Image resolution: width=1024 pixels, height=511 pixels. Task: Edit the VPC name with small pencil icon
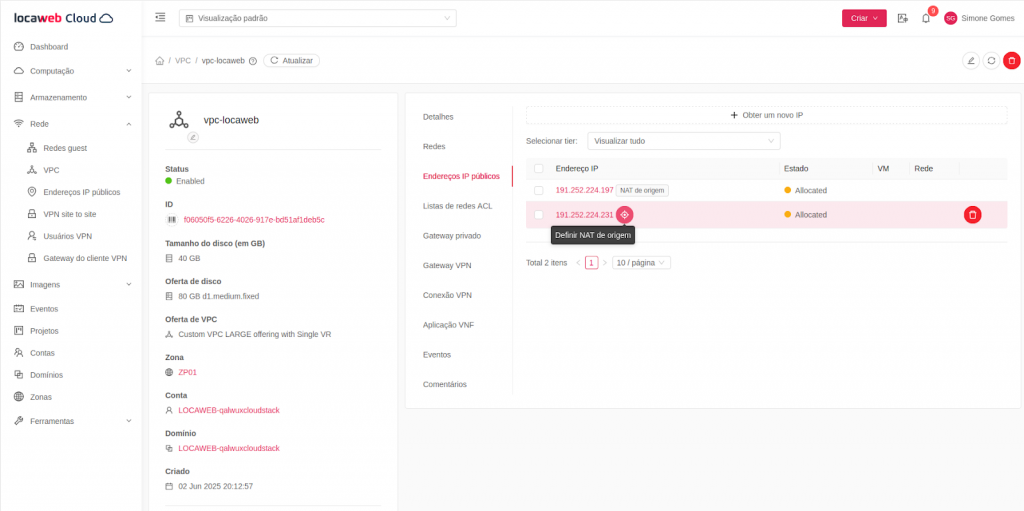pos(193,137)
